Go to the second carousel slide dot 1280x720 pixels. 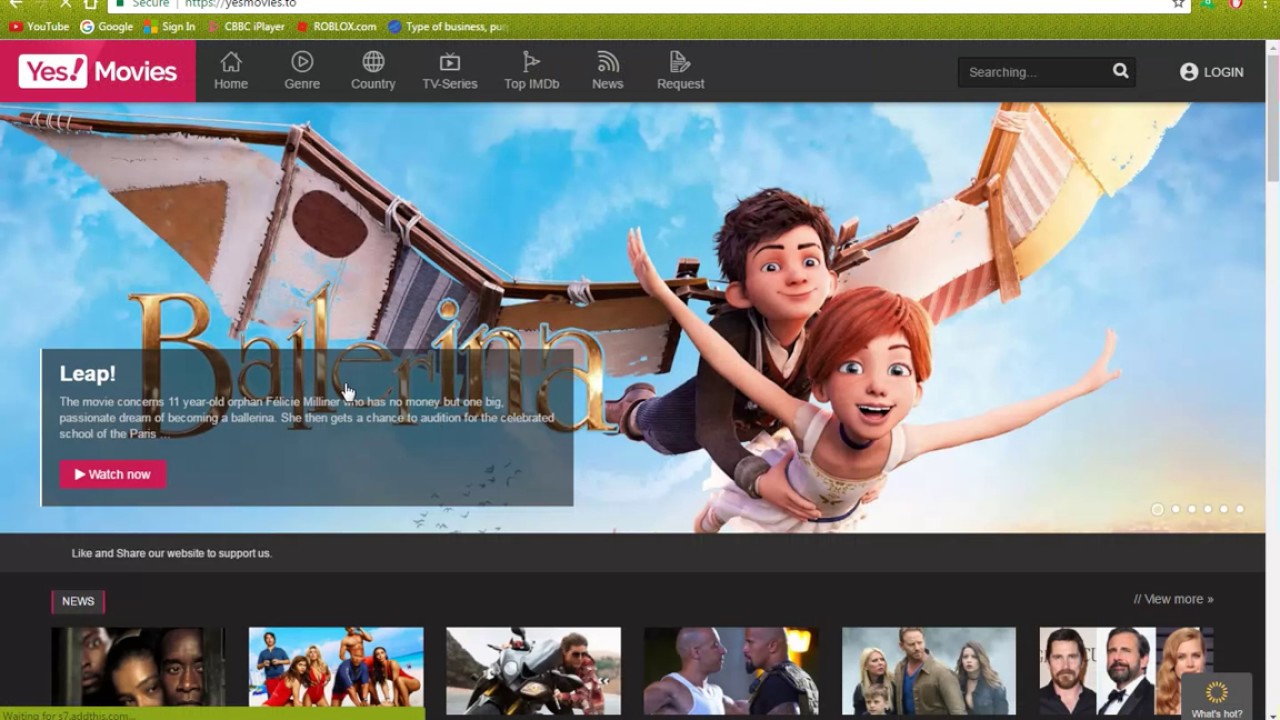click(x=1176, y=509)
